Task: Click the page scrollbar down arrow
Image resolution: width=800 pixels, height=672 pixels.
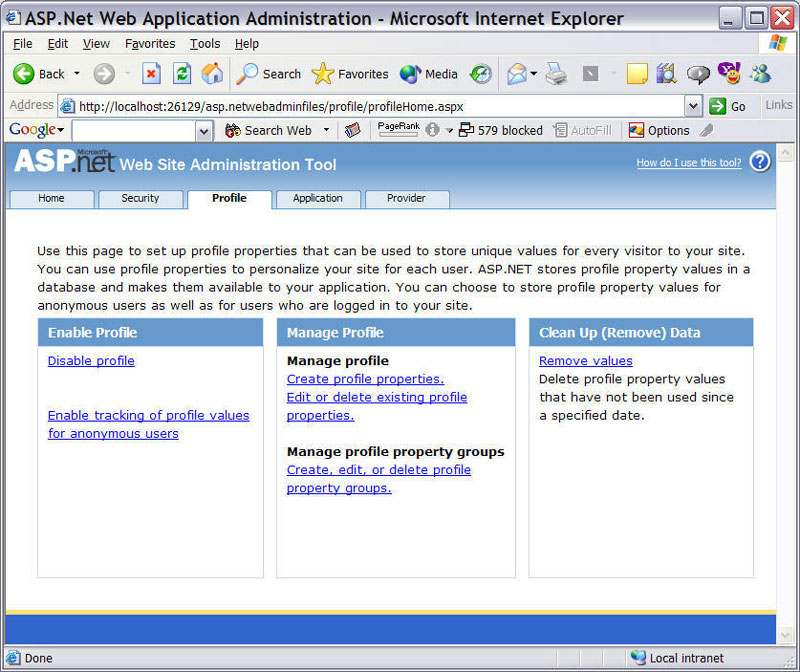Action: coord(785,635)
